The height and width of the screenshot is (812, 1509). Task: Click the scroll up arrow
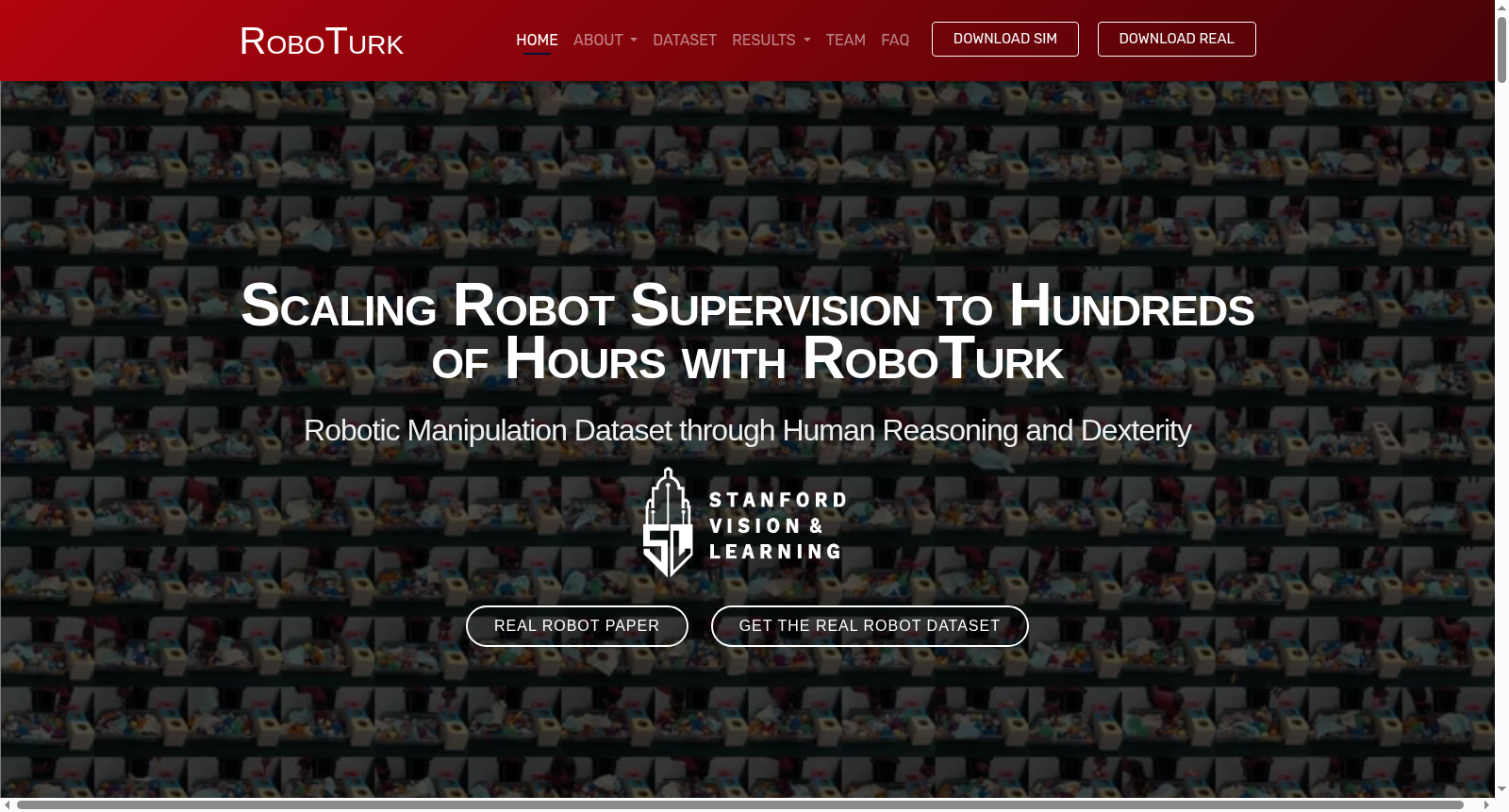pos(1501,7)
